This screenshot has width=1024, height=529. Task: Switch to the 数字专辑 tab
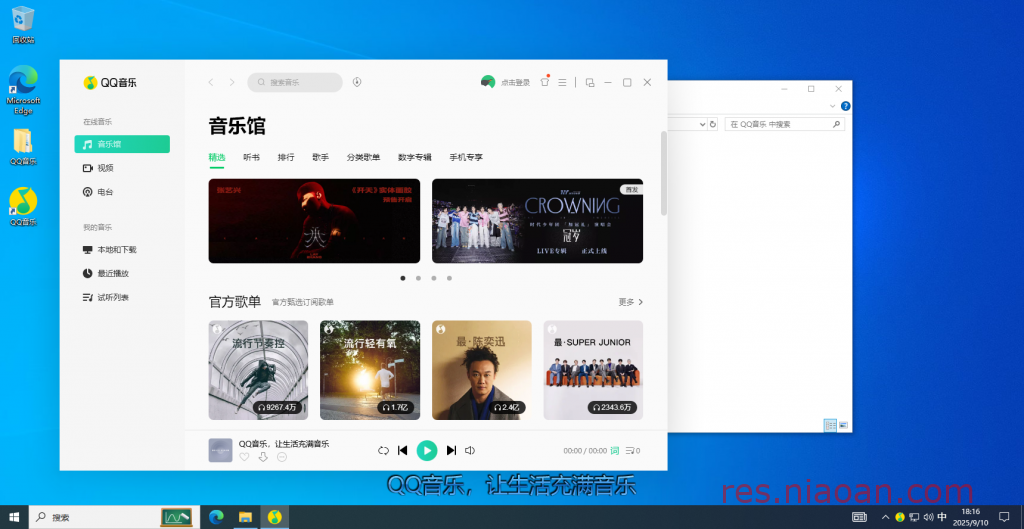point(415,157)
